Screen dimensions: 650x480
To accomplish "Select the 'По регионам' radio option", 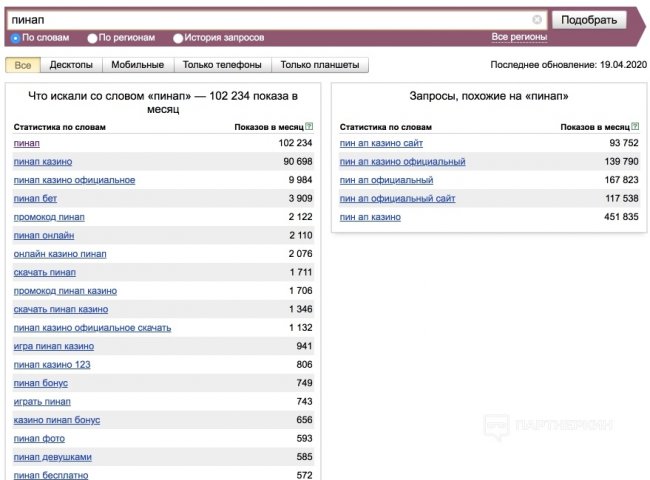I will click(x=93, y=38).
